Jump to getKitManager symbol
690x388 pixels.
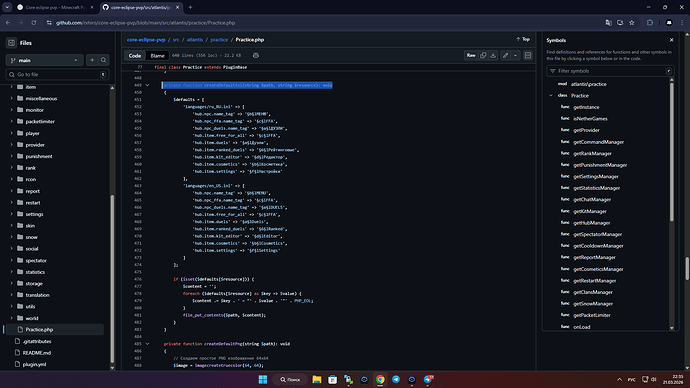click(590, 211)
